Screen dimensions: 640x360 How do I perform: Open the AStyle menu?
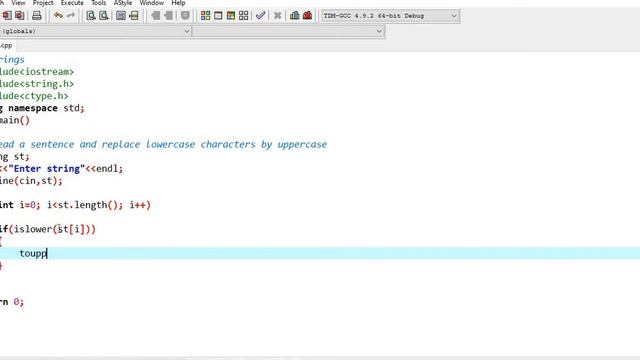(123, 3)
